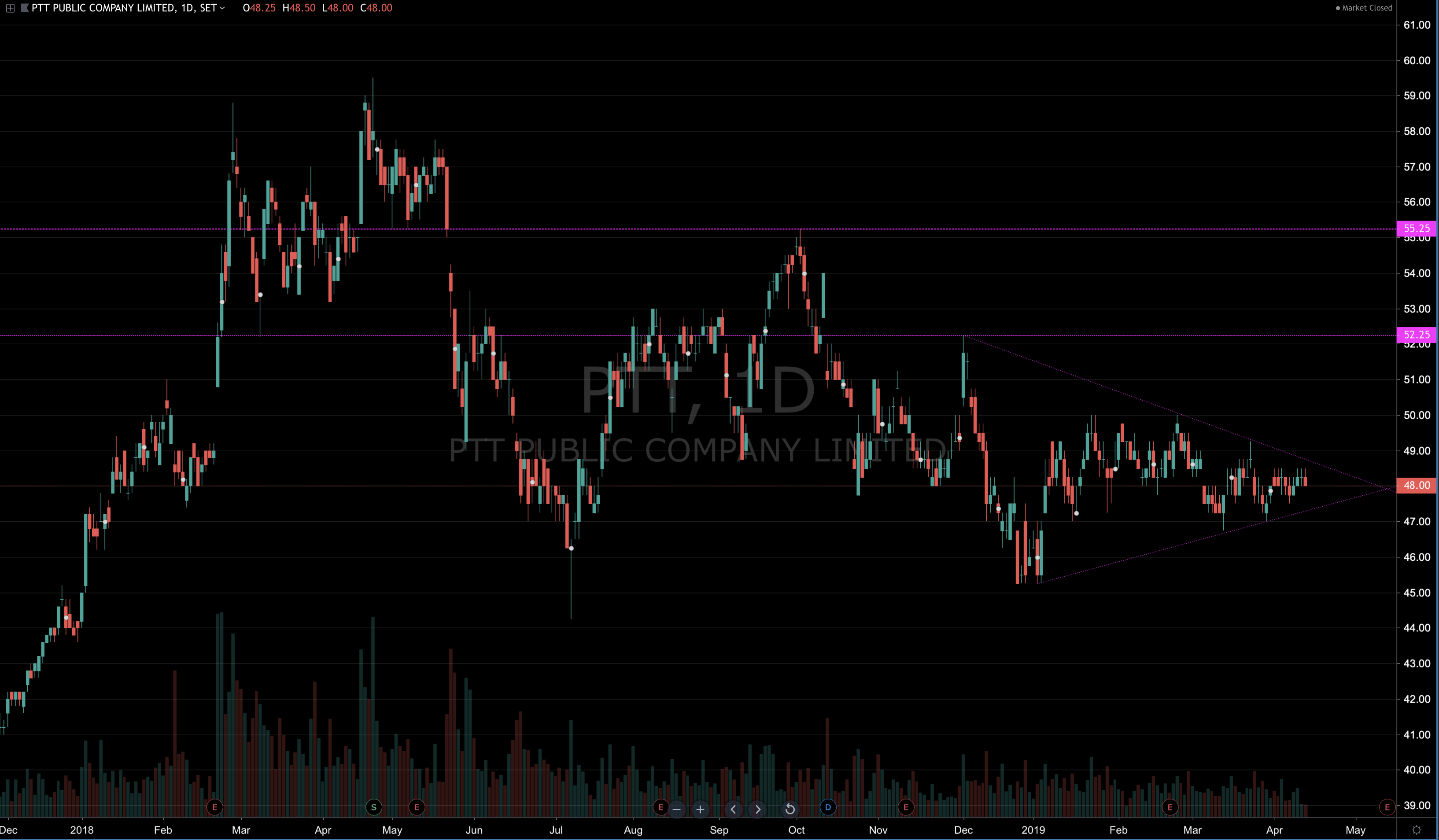
Task: Click the high value H48.50 in header
Action: [x=299, y=8]
